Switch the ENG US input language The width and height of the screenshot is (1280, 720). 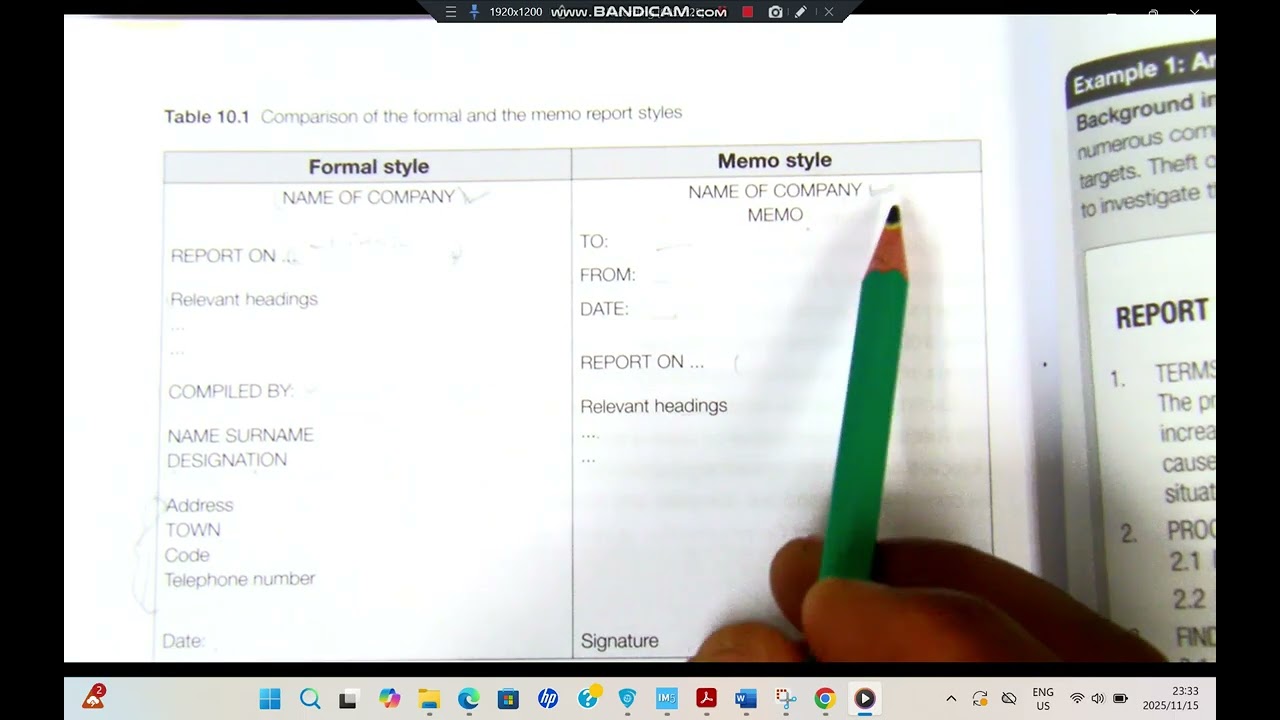click(1043, 698)
